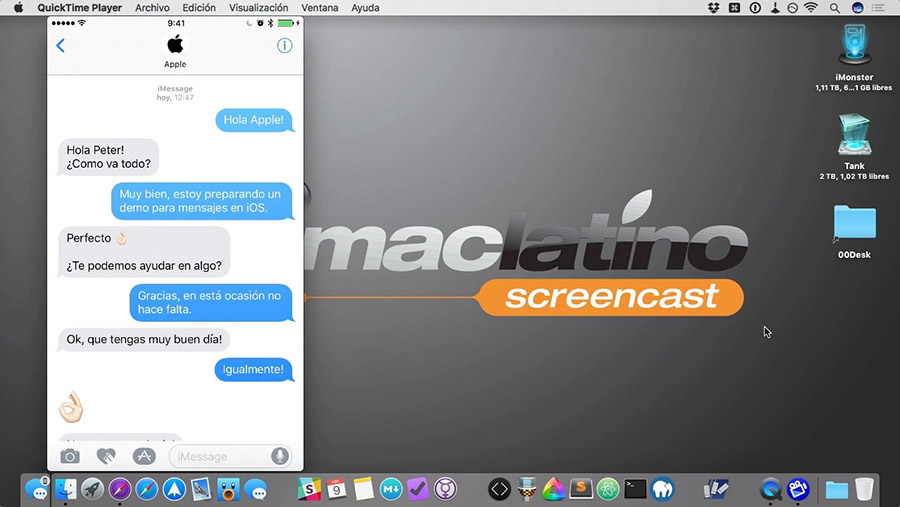The image size is (900, 507).
Task: Open Launchpad rocket icon in Dock
Action: point(92,490)
